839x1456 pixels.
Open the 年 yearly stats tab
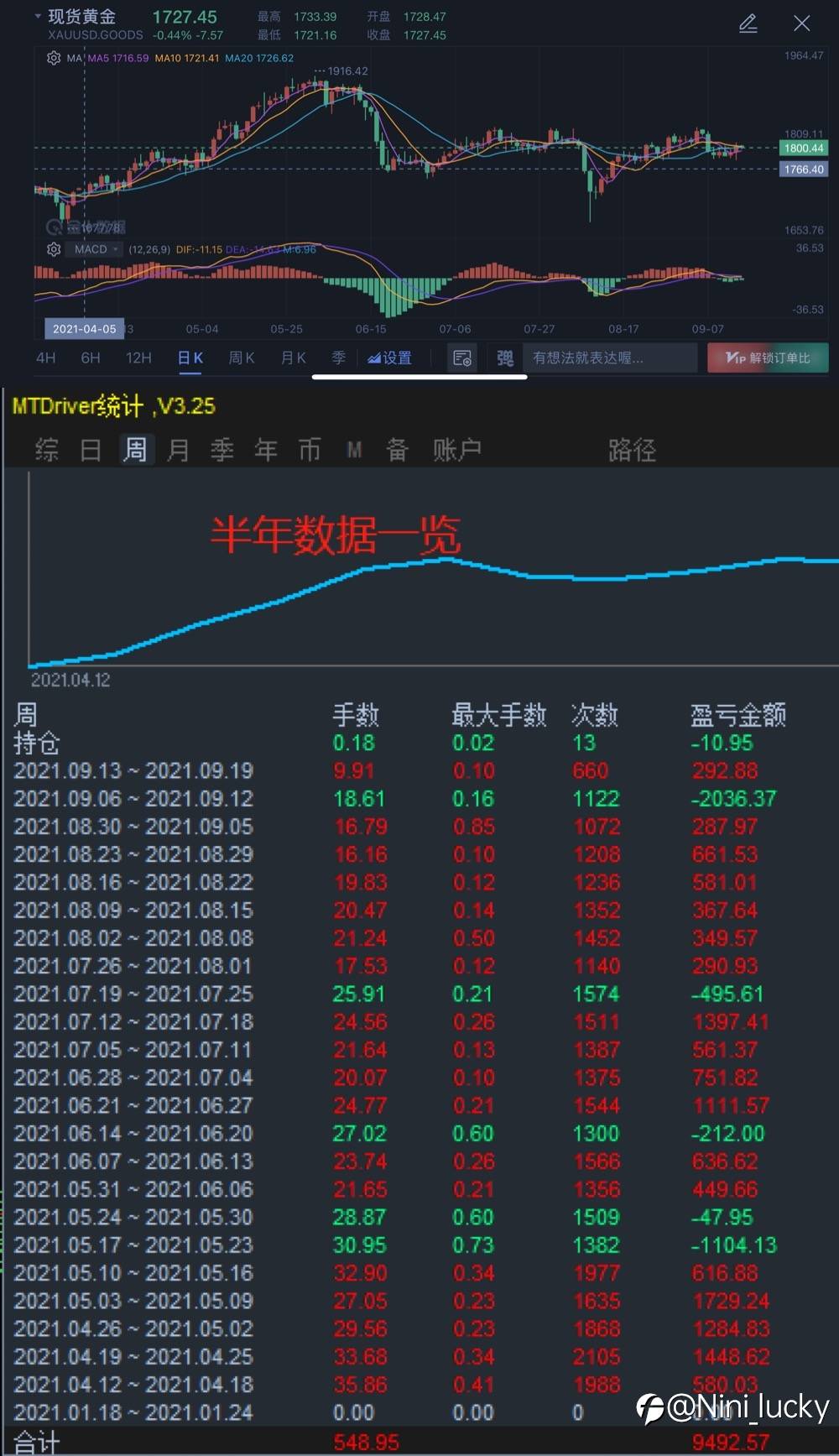266,450
